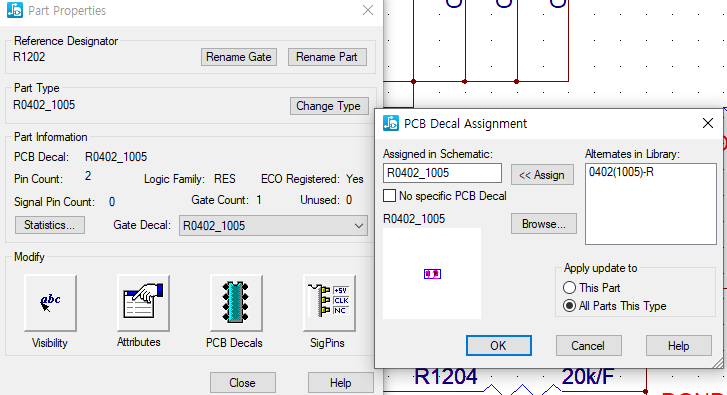
Task: Click the Part Properties title icon
Action: point(14,10)
